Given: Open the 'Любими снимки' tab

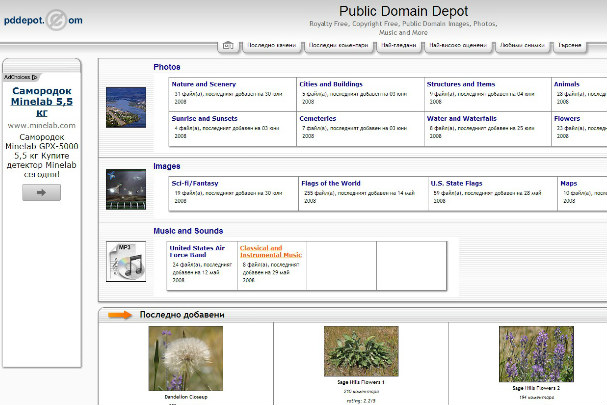Looking at the screenshot, I should pyautogui.click(x=522, y=45).
